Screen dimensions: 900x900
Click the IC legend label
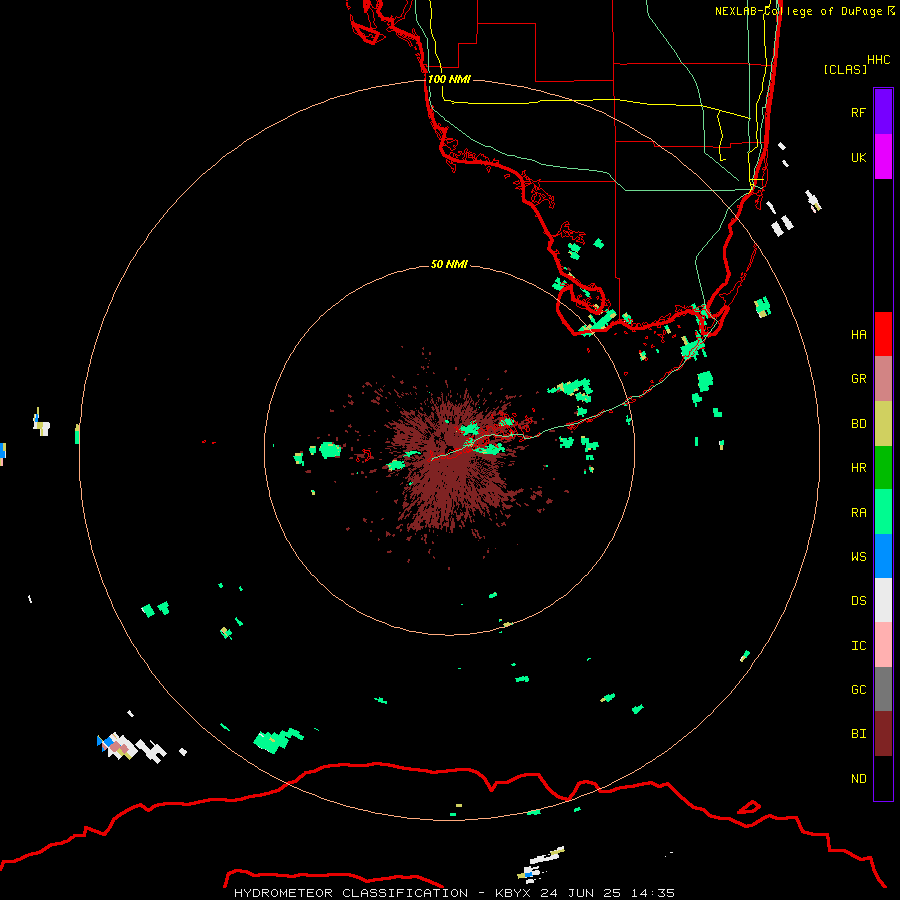pyautogui.click(x=858, y=646)
